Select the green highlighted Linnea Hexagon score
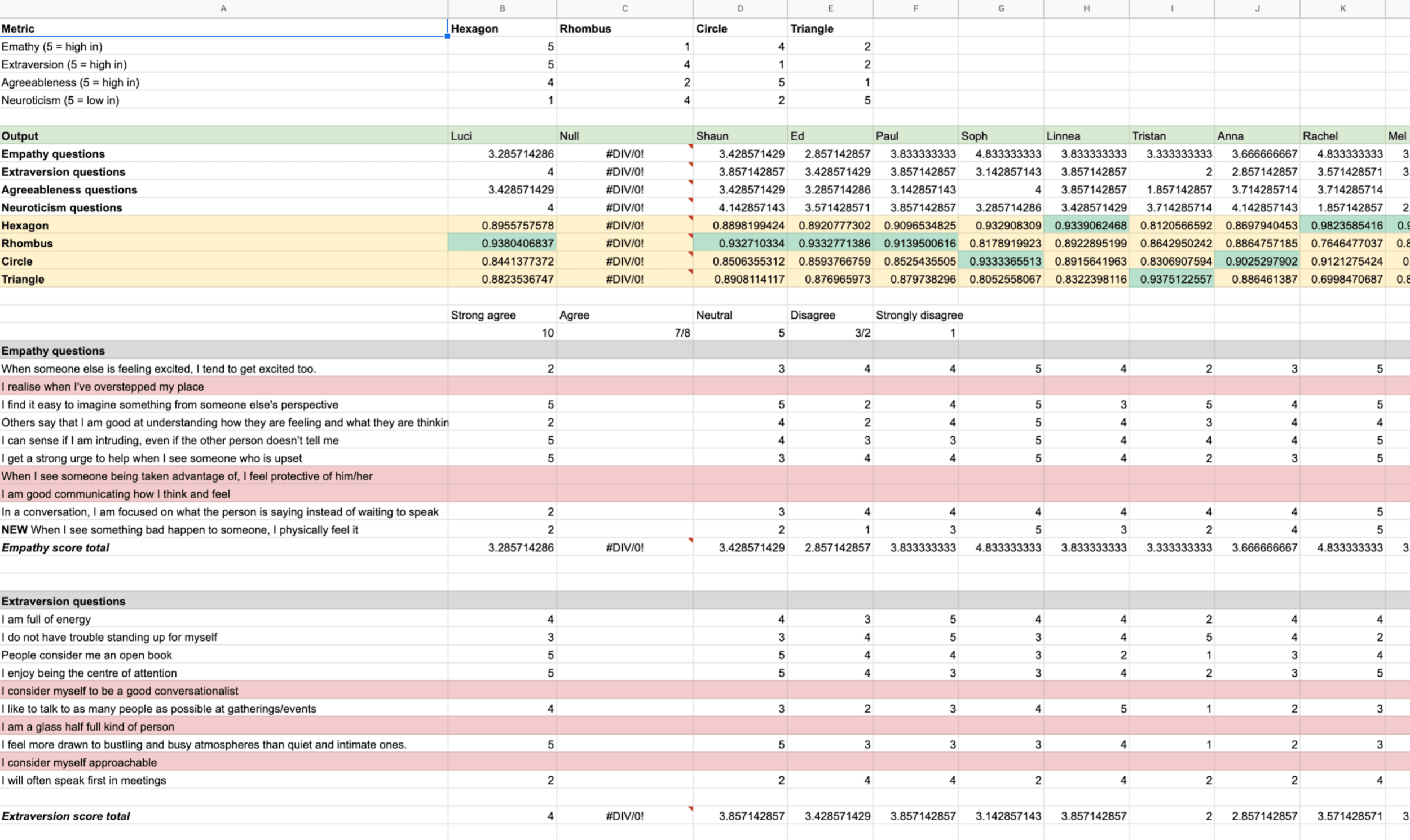Screen dimensions: 1410x840 coord(1086,225)
